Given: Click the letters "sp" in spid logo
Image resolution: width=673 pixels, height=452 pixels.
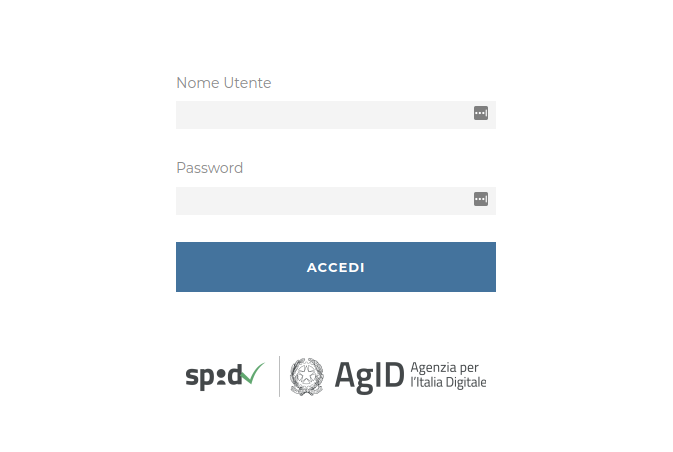Looking at the screenshot, I should pyautogui.click(x=200, y=378).
